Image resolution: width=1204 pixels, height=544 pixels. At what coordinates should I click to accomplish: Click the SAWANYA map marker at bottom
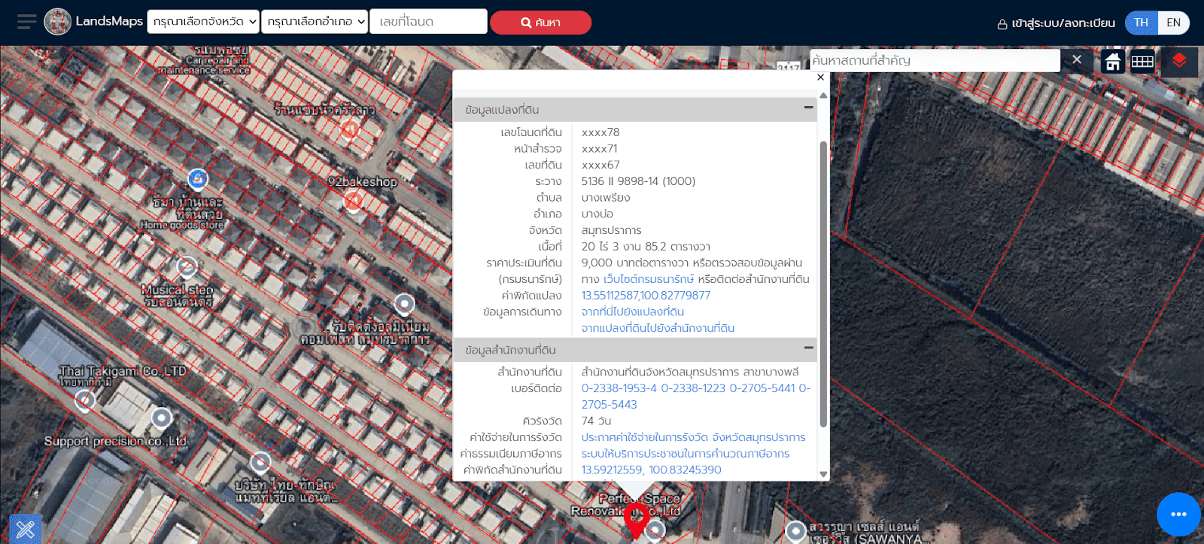795,531
